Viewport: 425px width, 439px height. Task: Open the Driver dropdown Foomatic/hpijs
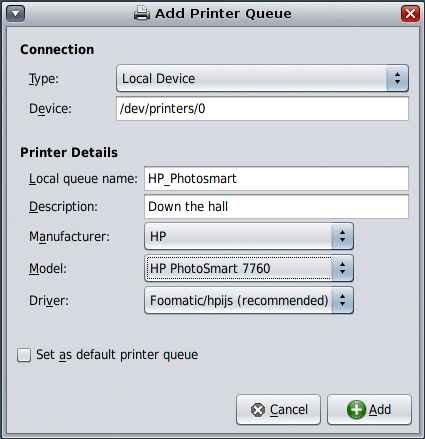coord(249,300)
